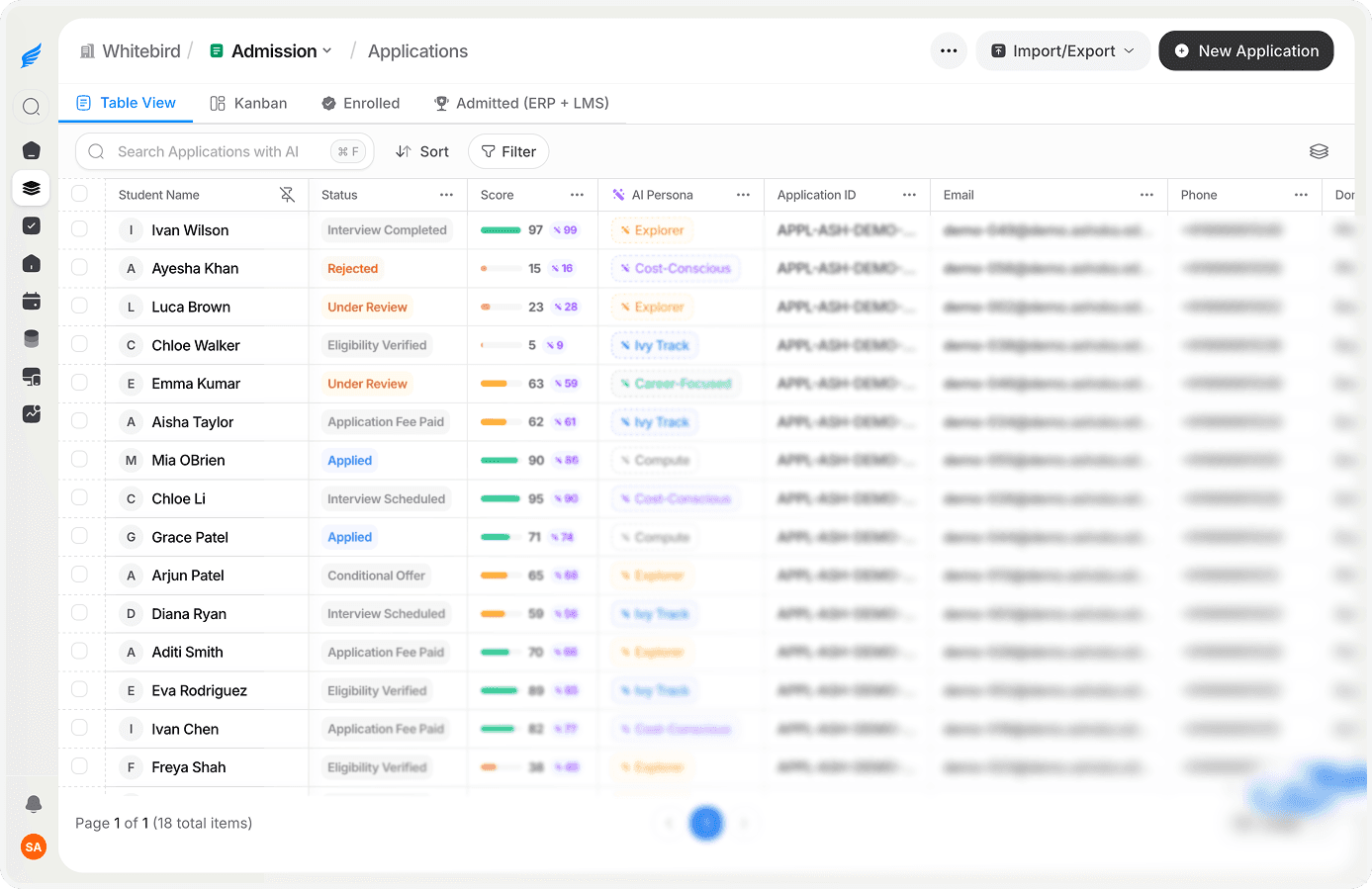Click student name Ivan Chen
1372x889 pixels.
click(x=185, y=729)
